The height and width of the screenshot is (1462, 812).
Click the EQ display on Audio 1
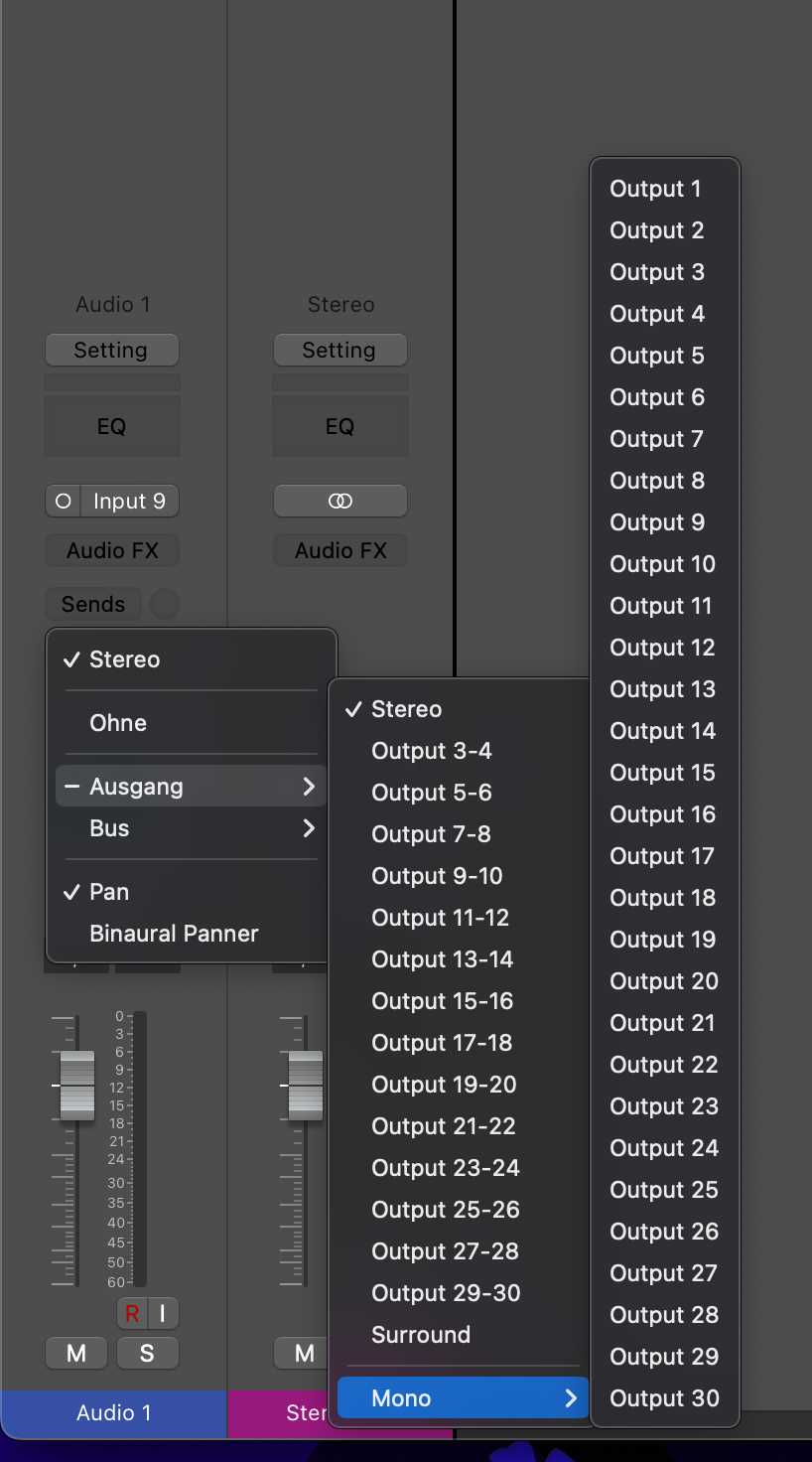[x=111, y=426]
